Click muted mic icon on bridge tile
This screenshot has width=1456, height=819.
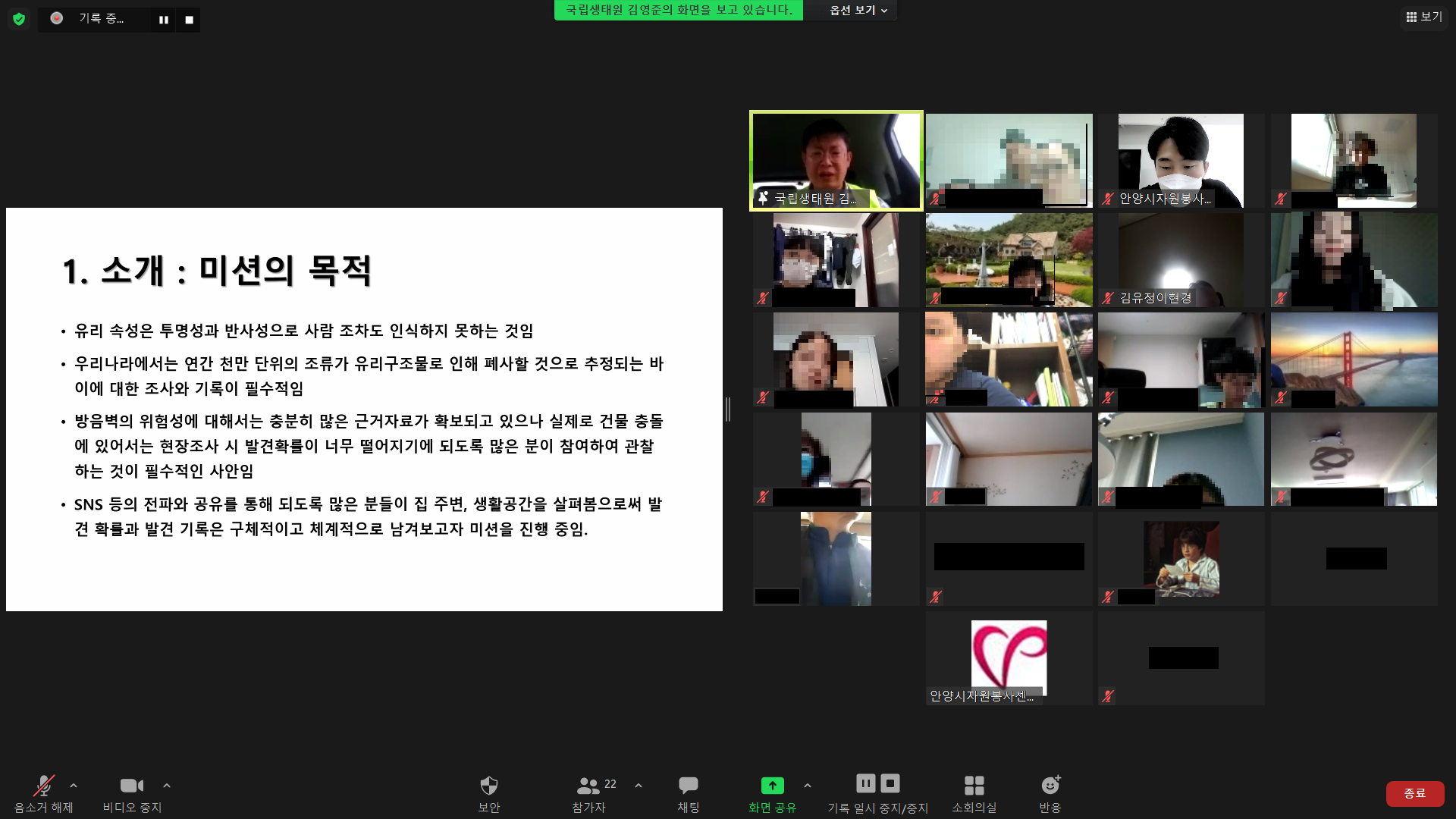coord(1281,397)
